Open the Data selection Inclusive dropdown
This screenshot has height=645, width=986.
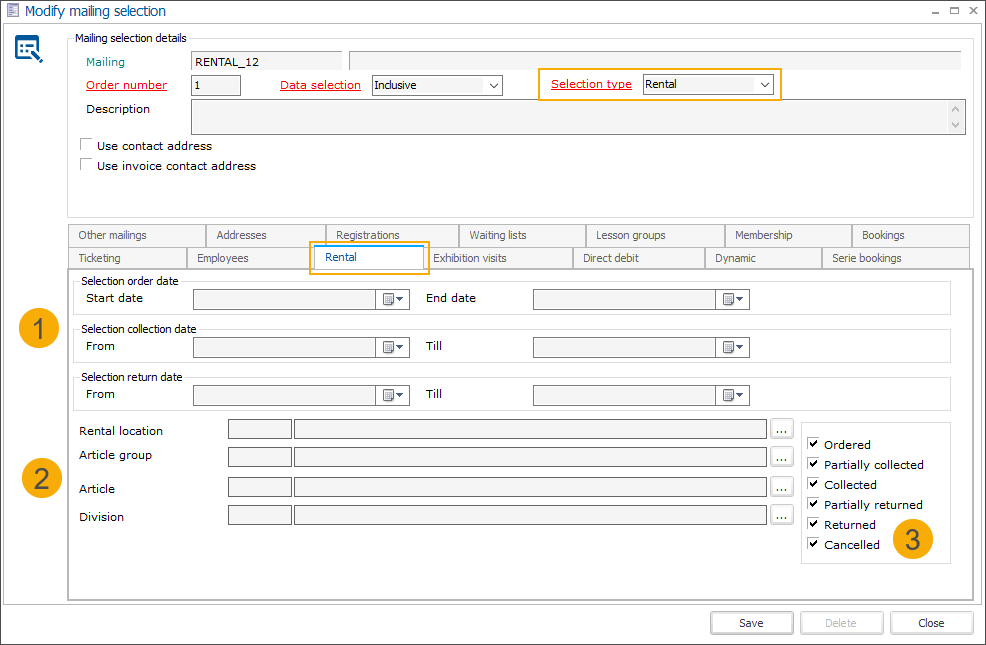(x=493, y=86)
